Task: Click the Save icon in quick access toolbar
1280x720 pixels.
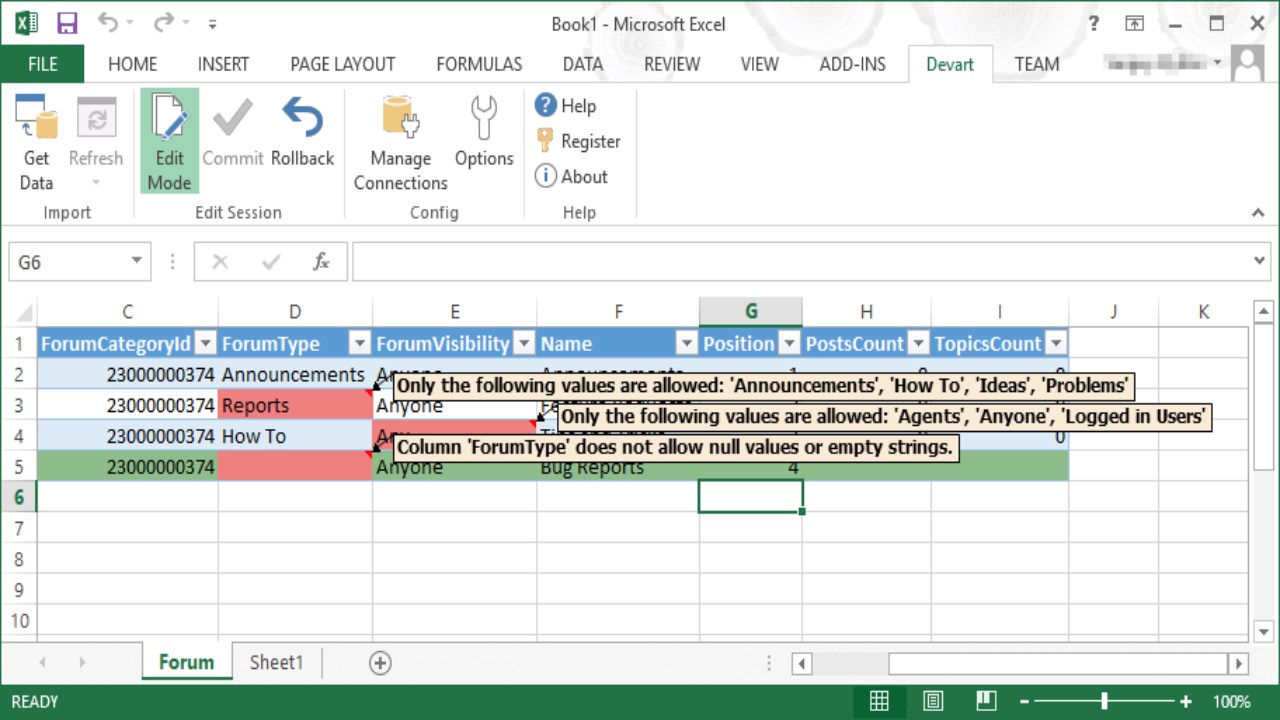Action: click(67, 23)
